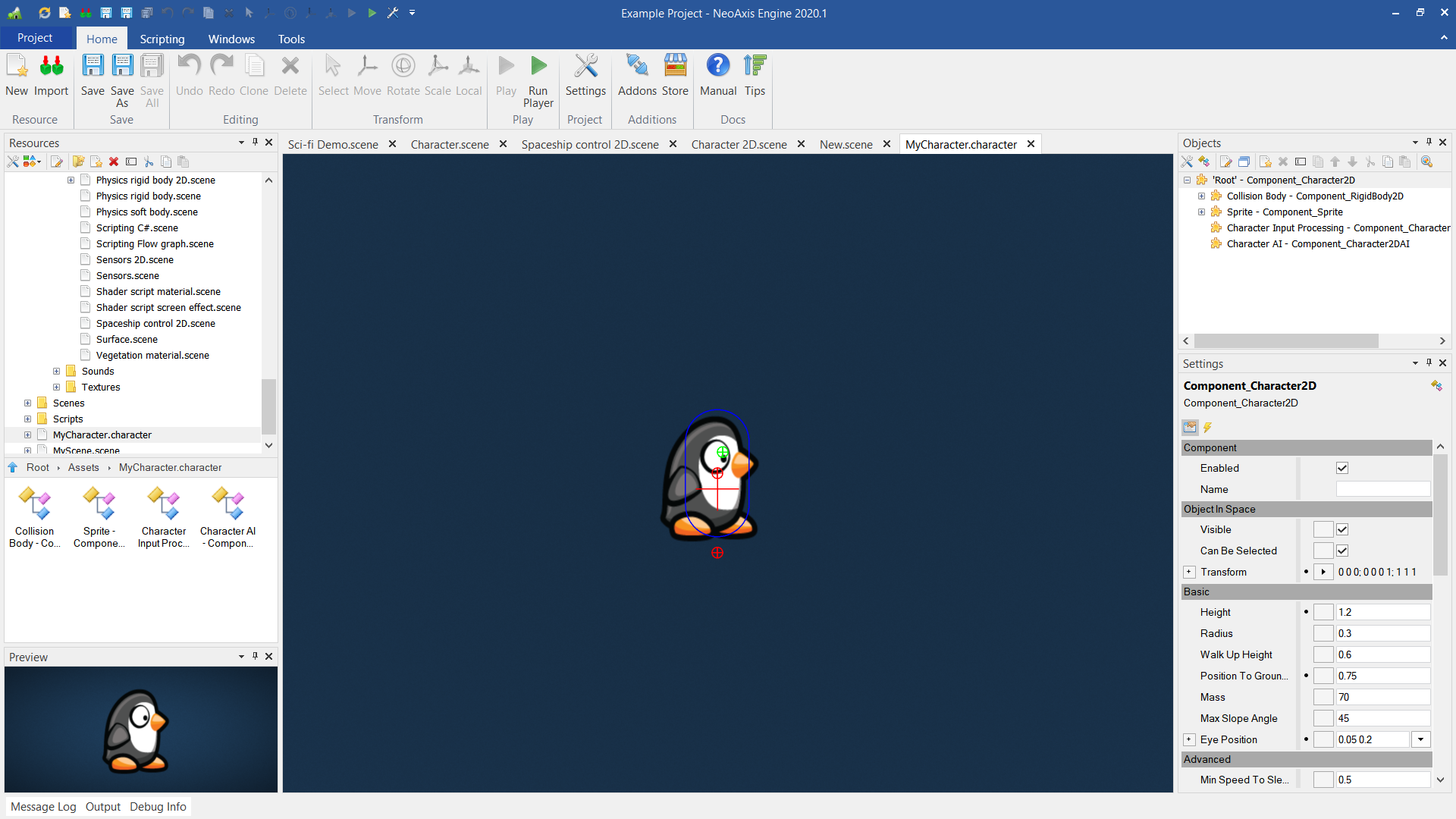Select the Scale transform tool
This screenshot has height=819, width=1456.
click(x=438, y=72)
